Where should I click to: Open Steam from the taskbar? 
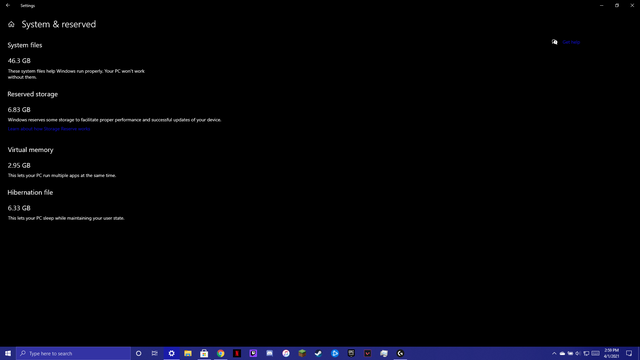tap(318, 353)
